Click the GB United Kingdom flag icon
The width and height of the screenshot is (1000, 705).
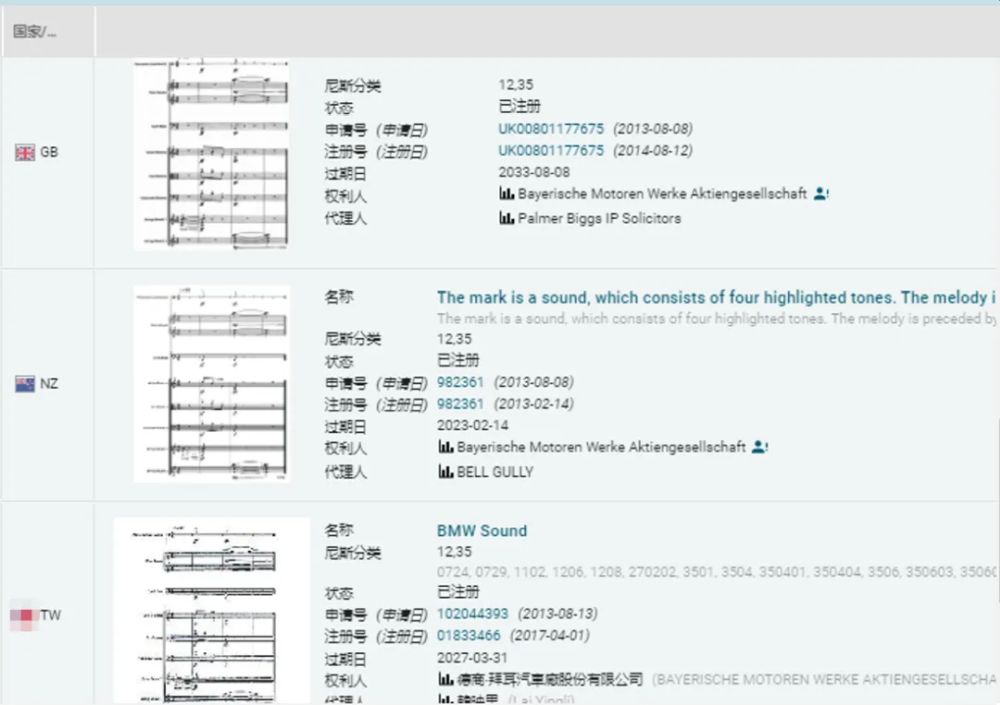tap(25, 152)
